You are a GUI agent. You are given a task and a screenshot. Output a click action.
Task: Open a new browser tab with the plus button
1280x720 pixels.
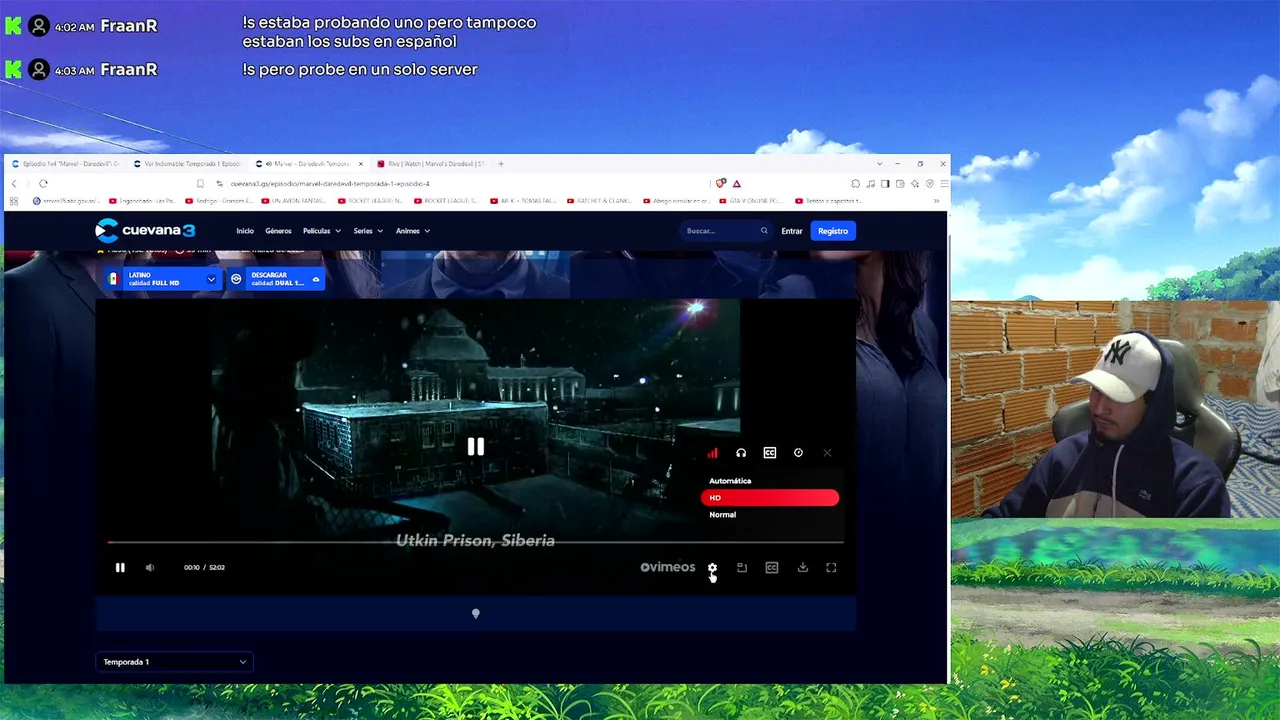[501, 164]
